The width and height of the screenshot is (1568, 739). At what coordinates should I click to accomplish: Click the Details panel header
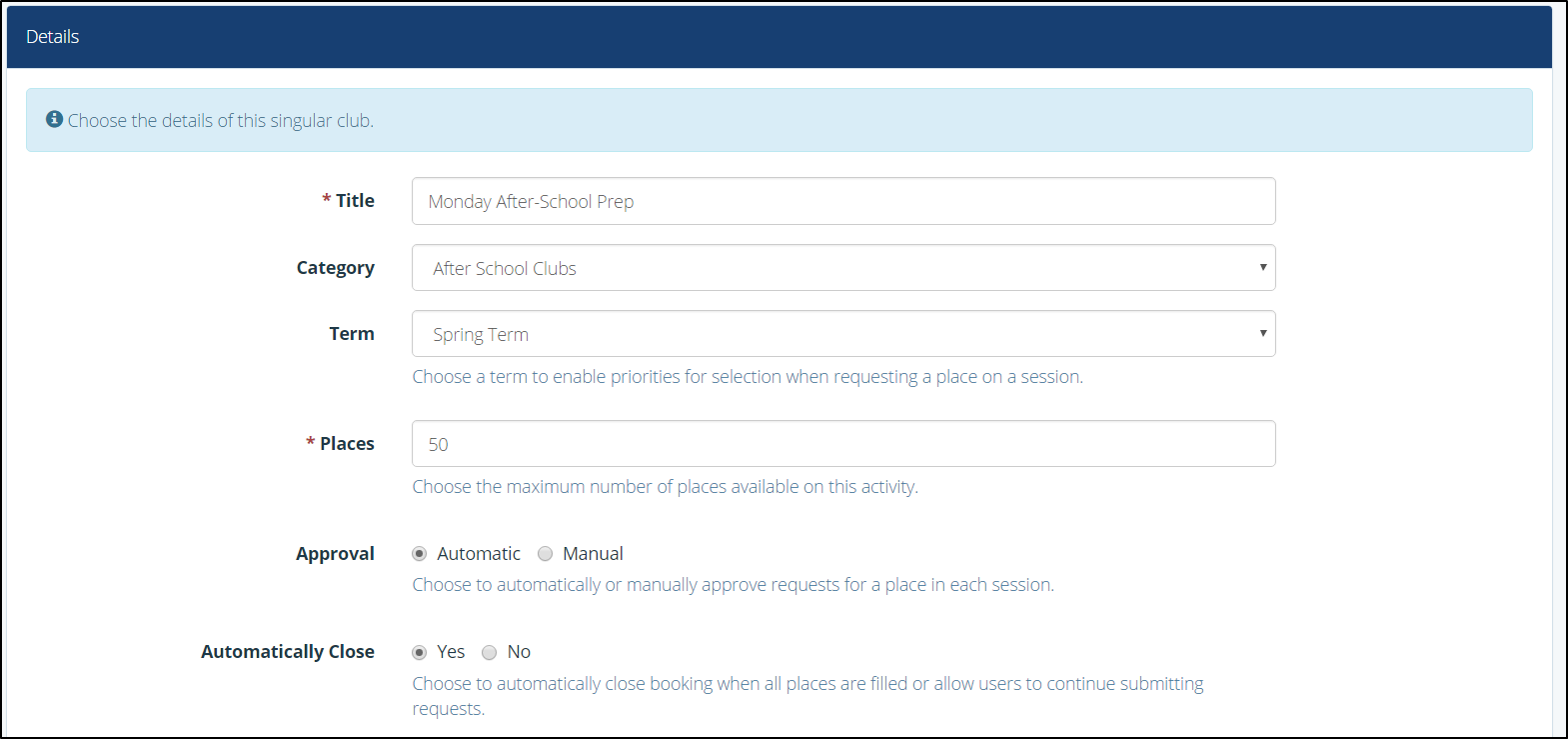coord(779,37)
